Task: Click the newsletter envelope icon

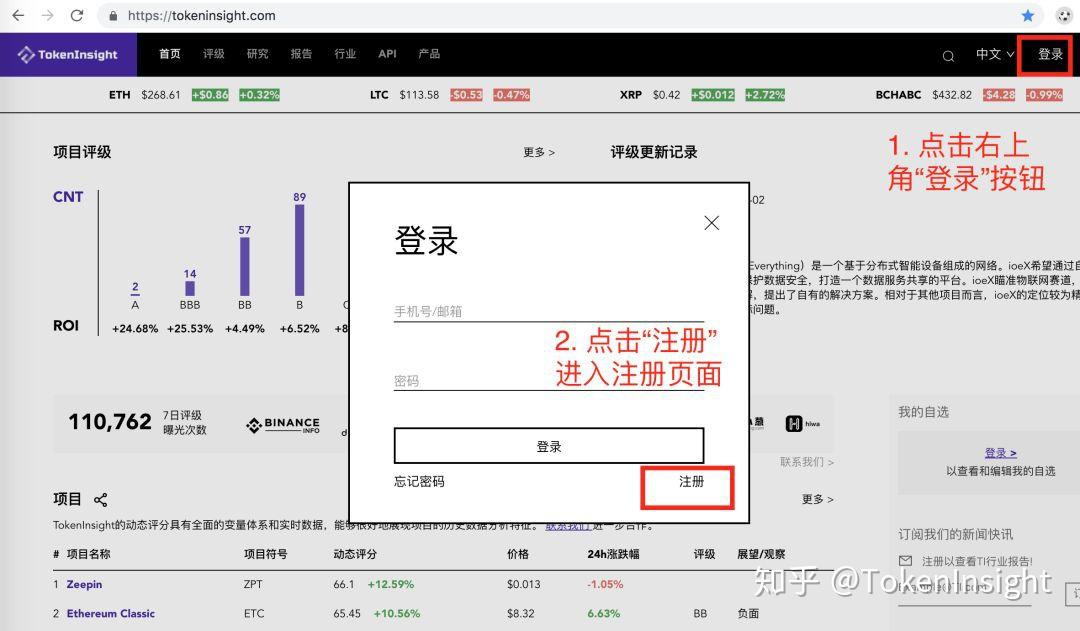Action: 906,561
